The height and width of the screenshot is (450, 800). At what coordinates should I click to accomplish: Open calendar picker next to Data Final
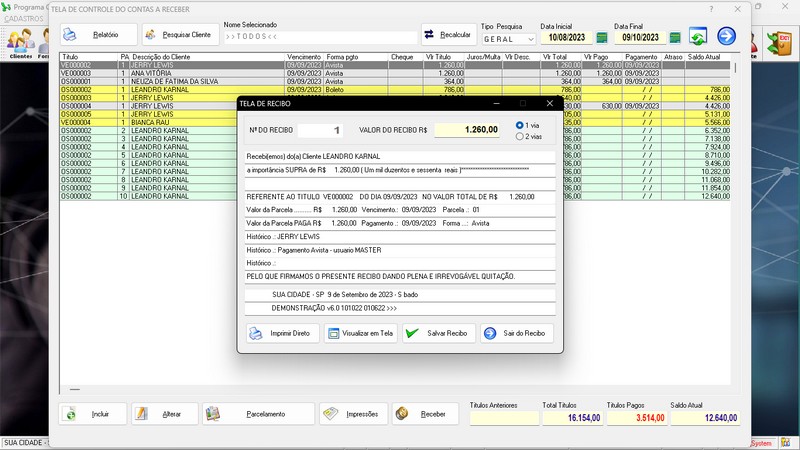click(x=675, y=38)
